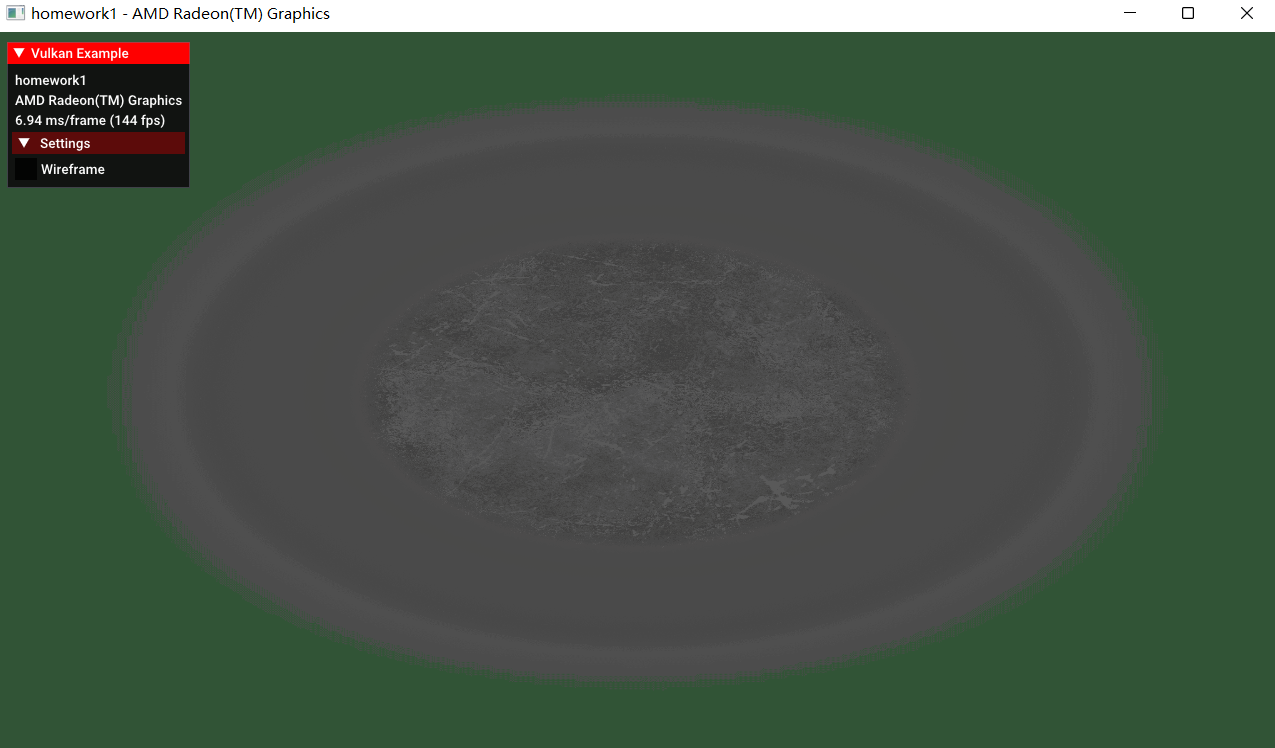Image resolution: width=1275 pixels, height=748 pixels.
Task: Click the triangle arrow beside Settings
Action: (24, 142)
